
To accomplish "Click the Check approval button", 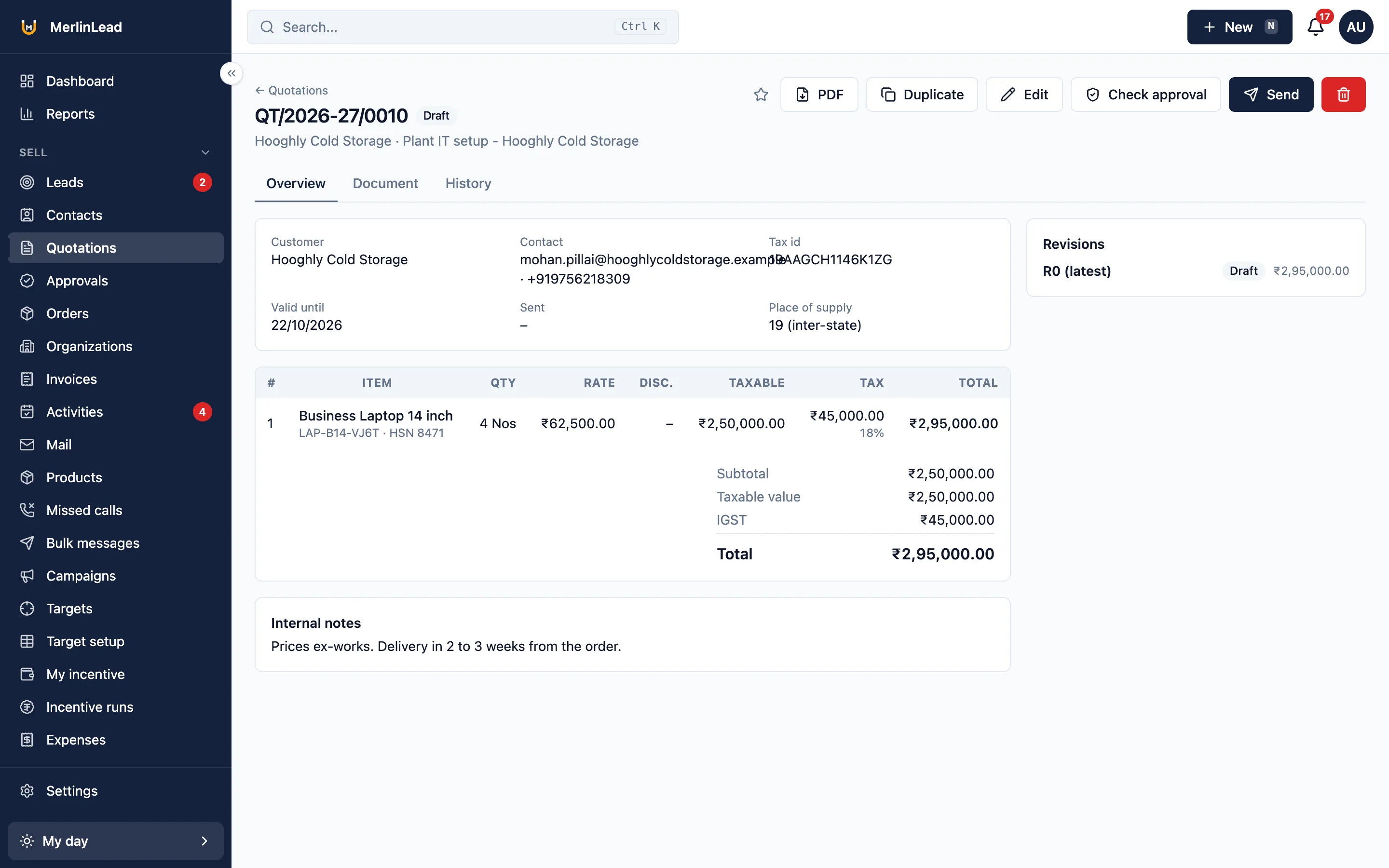I will pos(1145,95).
